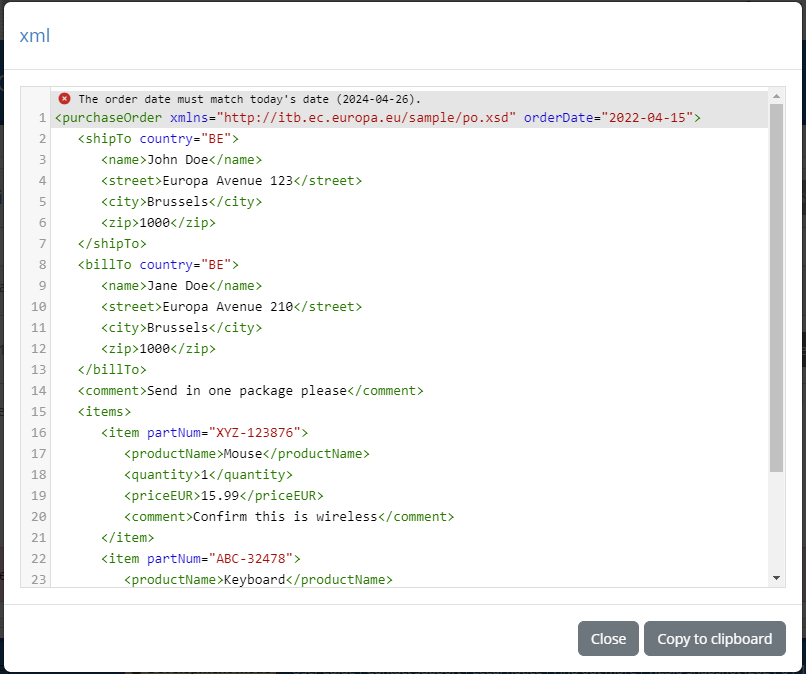Click the error message about order date

pos(249,99)
